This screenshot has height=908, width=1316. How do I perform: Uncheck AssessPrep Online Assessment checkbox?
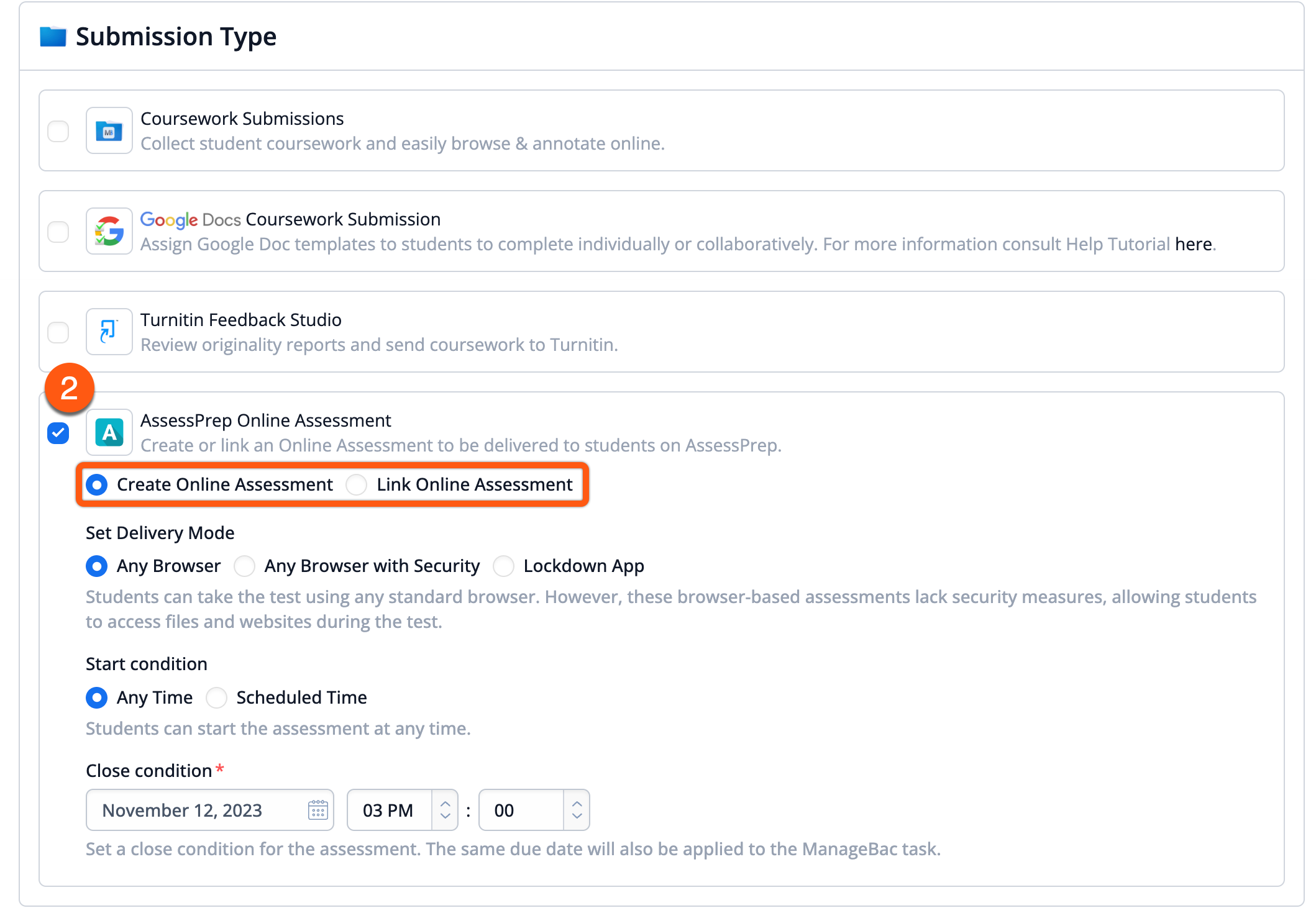point(58,433)
